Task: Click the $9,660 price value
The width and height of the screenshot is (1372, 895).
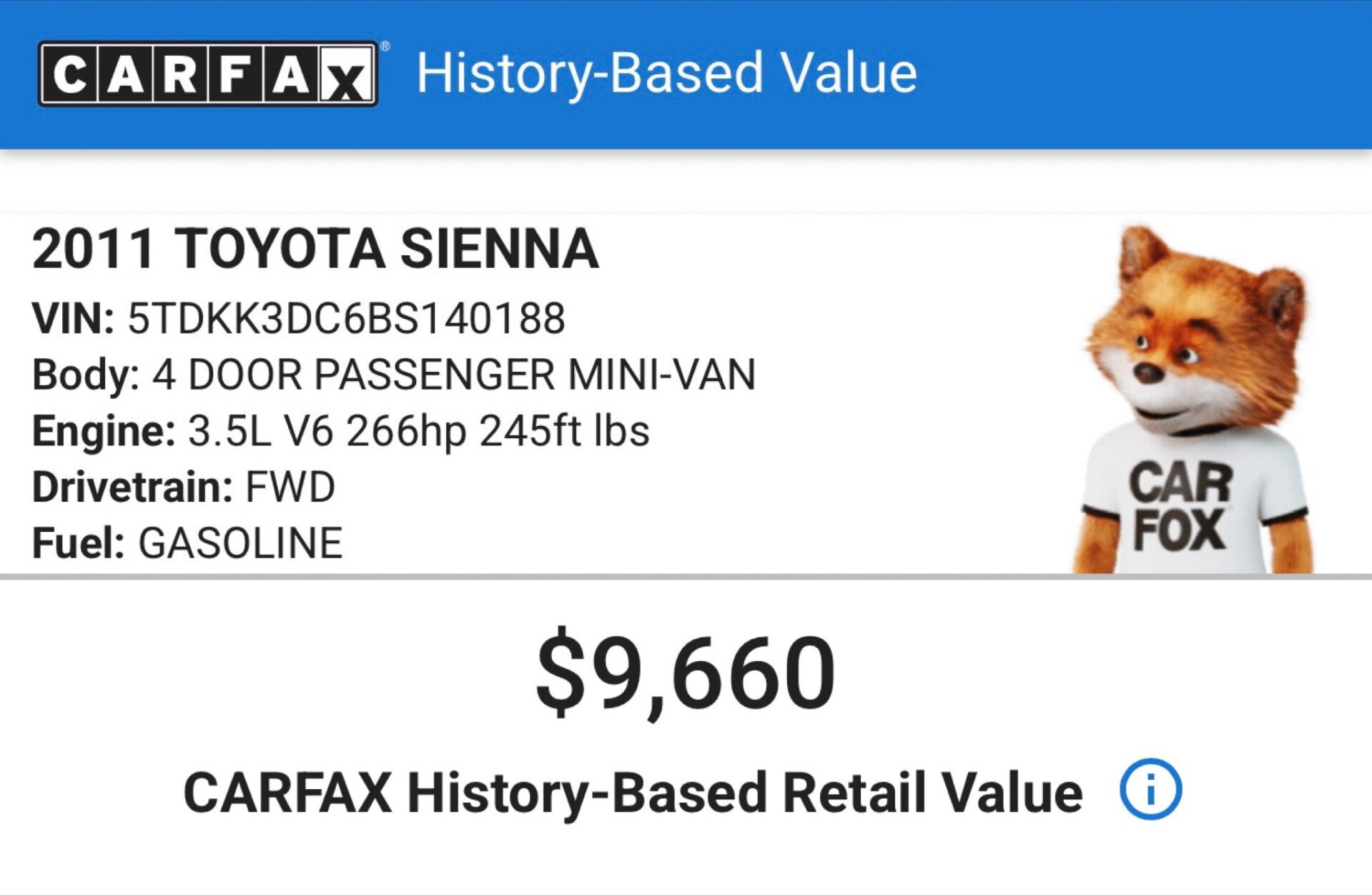Action: (685, 672)
